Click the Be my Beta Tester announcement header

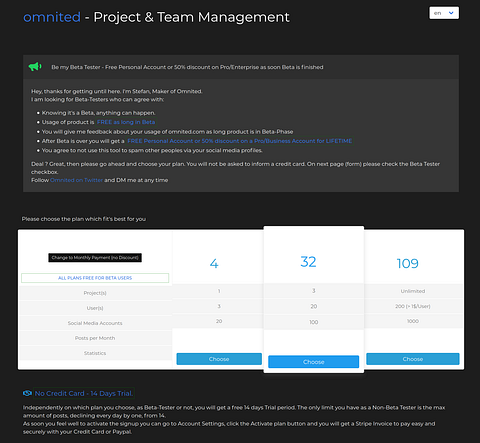tap(187, 67)
